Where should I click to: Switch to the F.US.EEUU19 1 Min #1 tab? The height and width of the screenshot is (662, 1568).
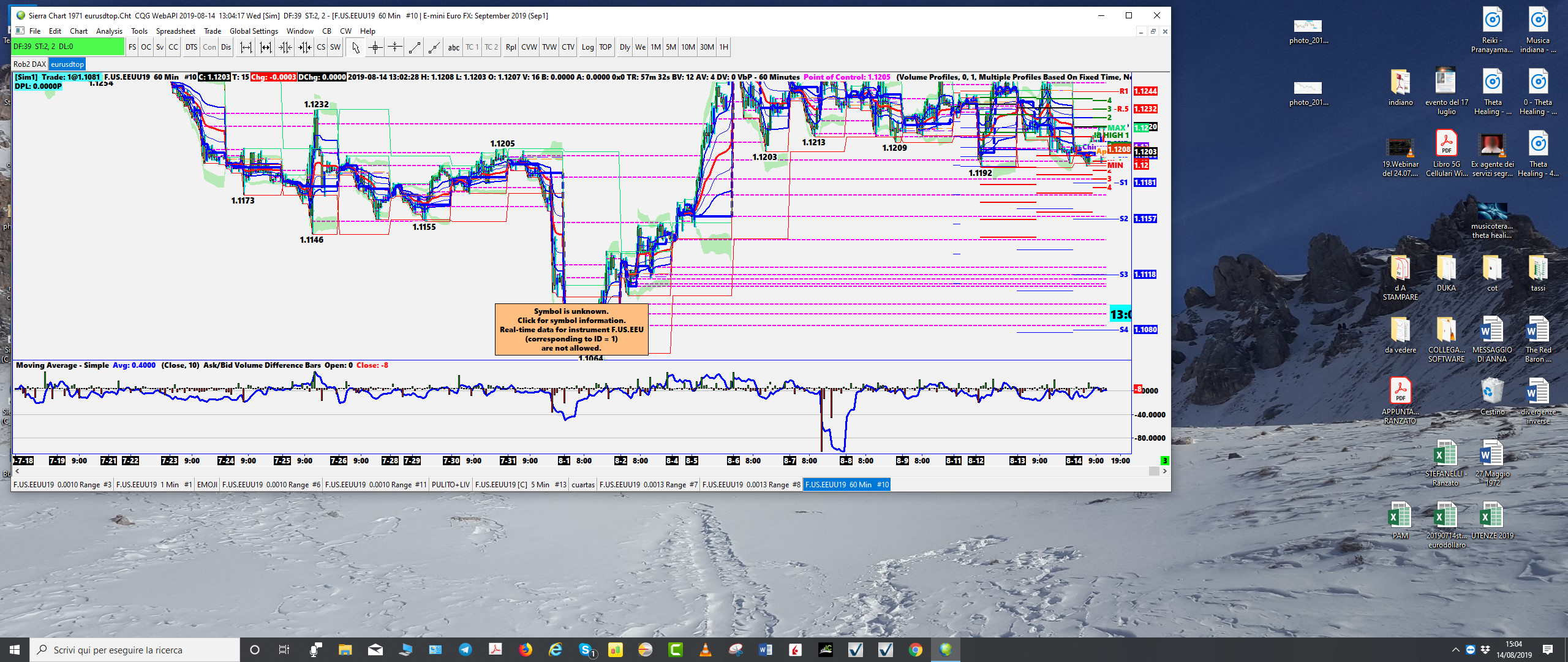click(x=154, y=485)
